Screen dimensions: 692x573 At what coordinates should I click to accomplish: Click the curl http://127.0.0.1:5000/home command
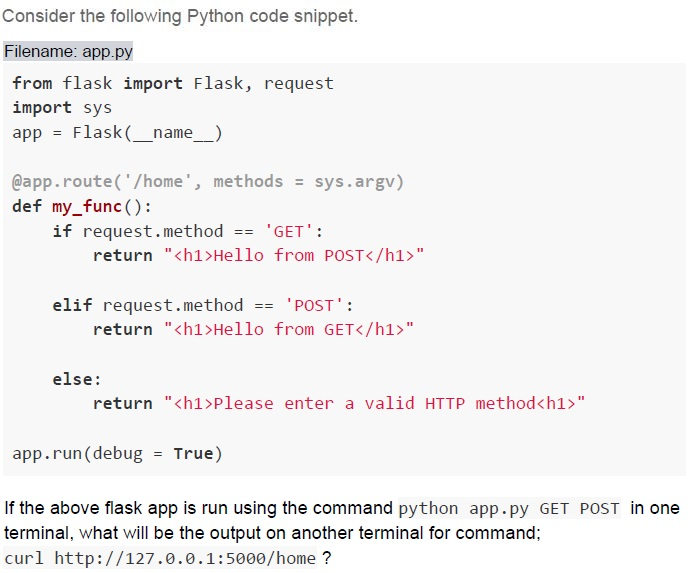click(160, 558)
